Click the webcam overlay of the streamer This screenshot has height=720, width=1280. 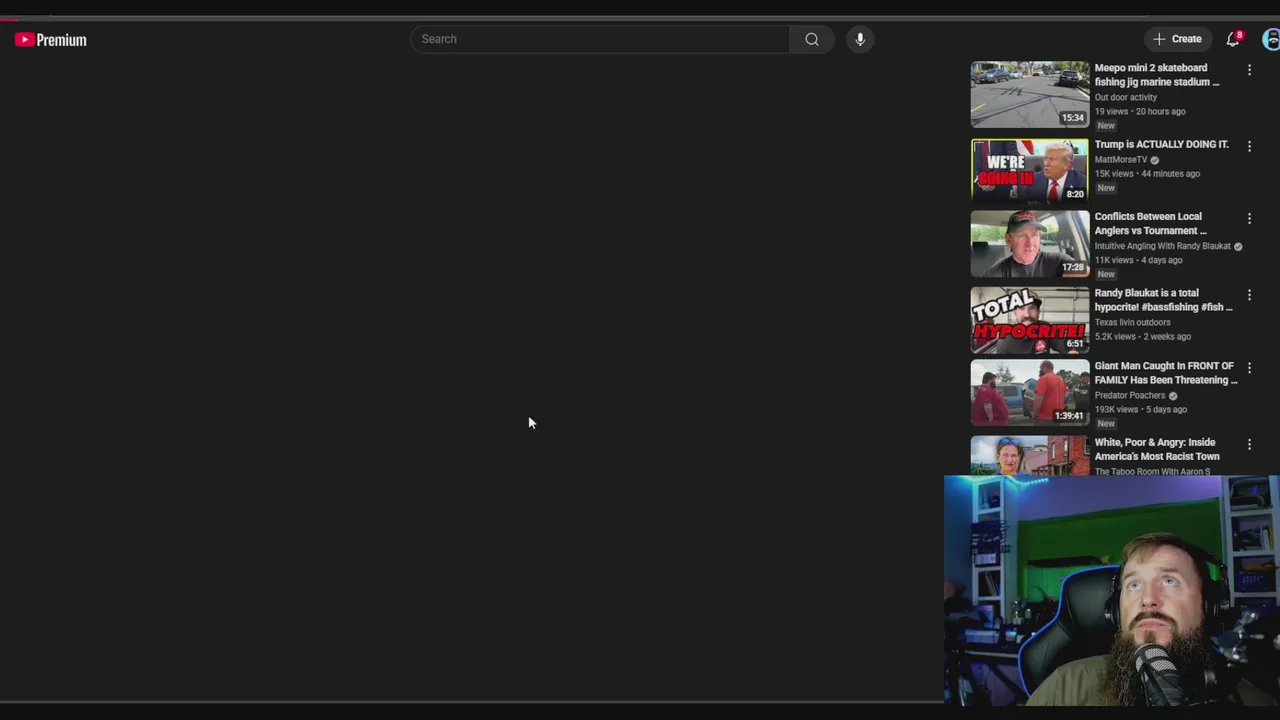click(1111, 591)
